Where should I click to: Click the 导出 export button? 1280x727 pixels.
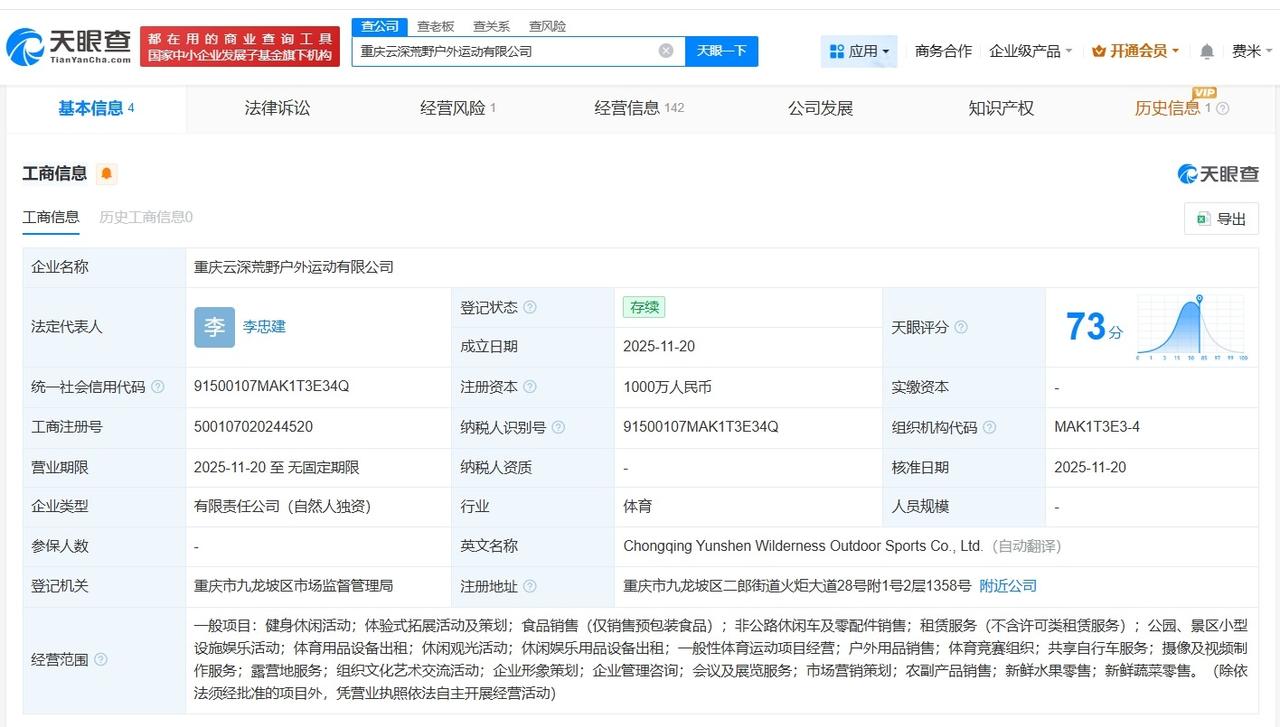(x=1221, y=219)
